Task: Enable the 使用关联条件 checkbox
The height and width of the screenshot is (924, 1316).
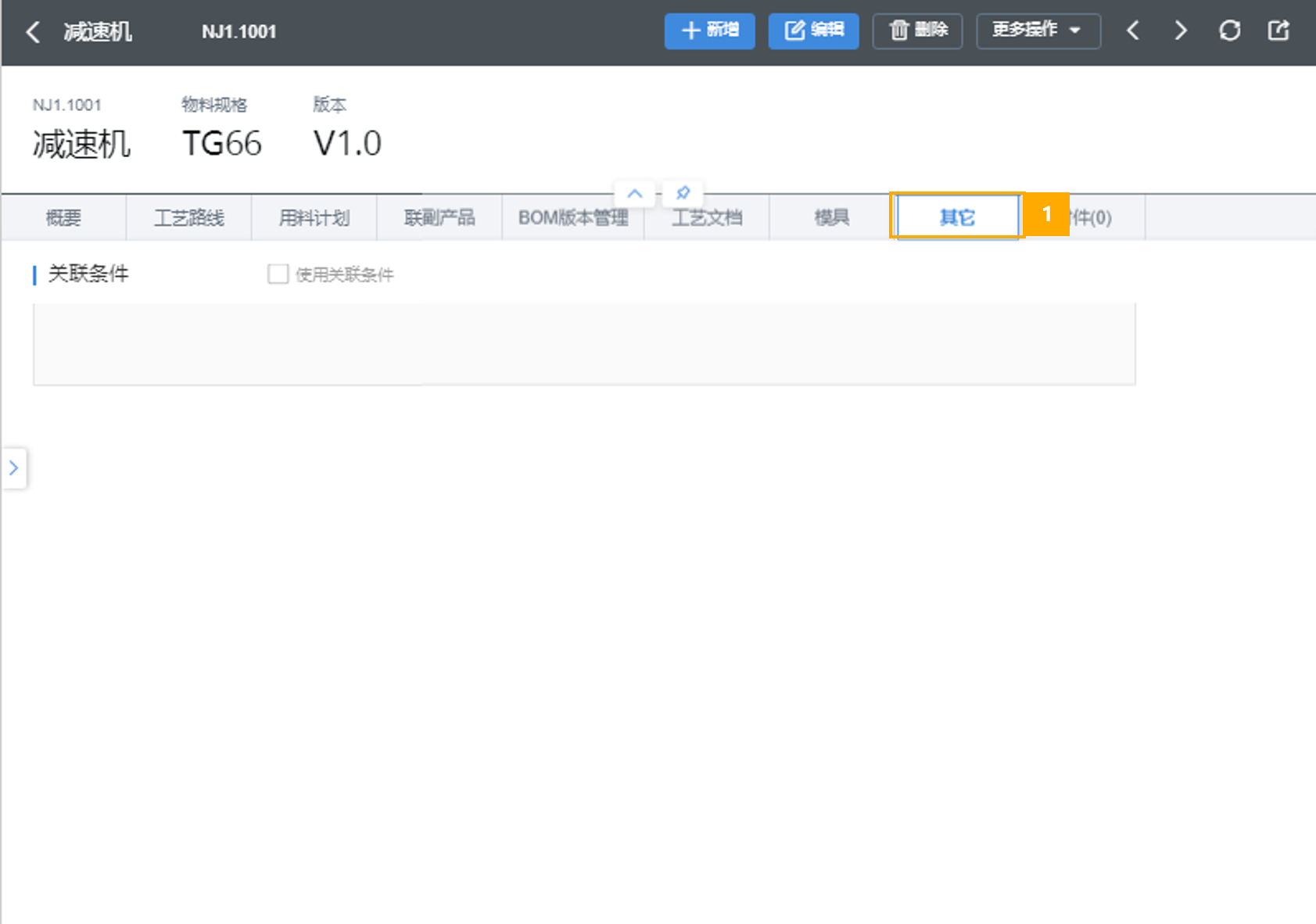Action: tap(278, 274)
